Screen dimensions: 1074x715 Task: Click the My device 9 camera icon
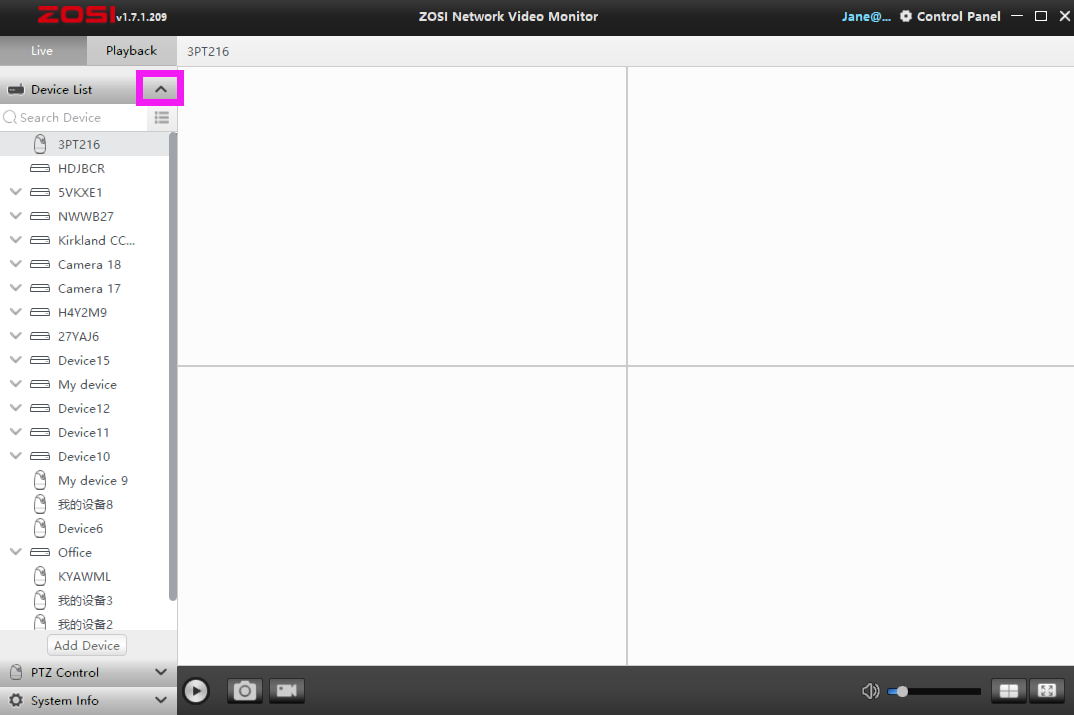[x=40, y=480]
